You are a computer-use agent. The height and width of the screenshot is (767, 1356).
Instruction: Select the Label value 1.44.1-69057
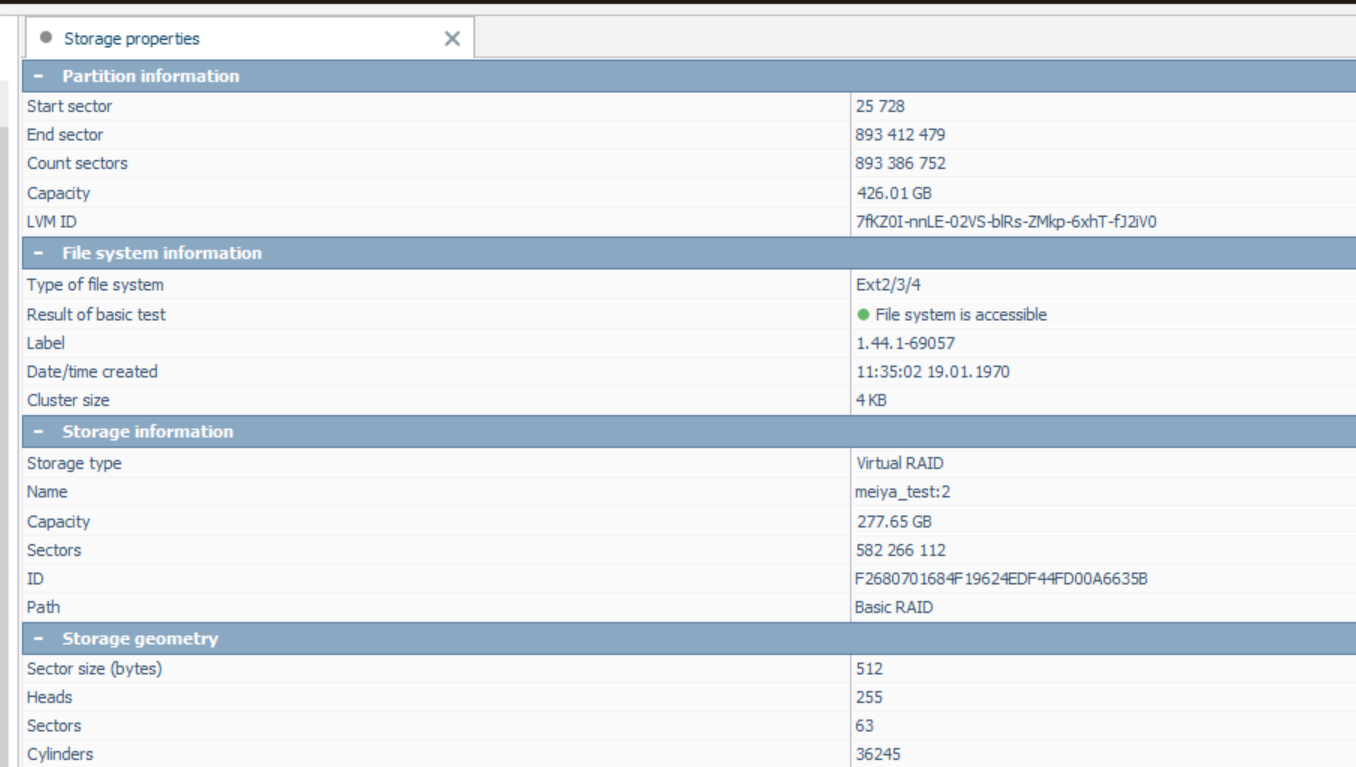pos(905,343)
